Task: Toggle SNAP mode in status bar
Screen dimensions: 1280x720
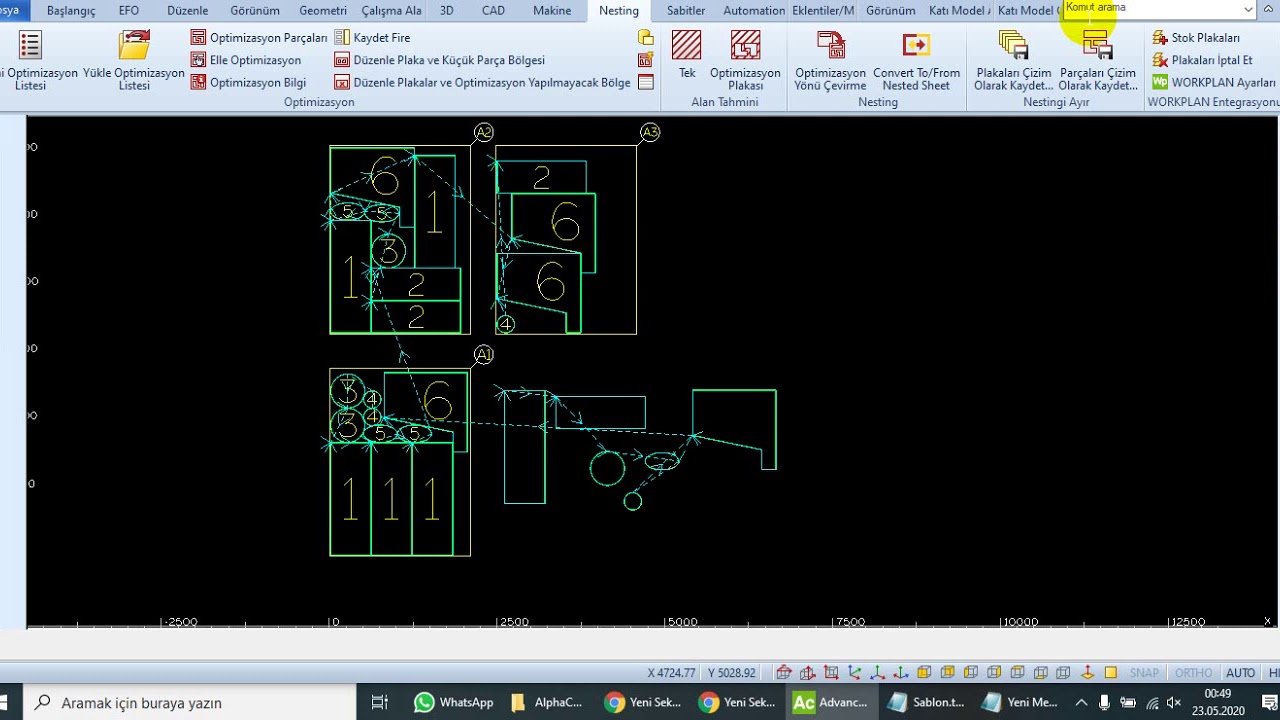Action: (x=1144, y=673)
